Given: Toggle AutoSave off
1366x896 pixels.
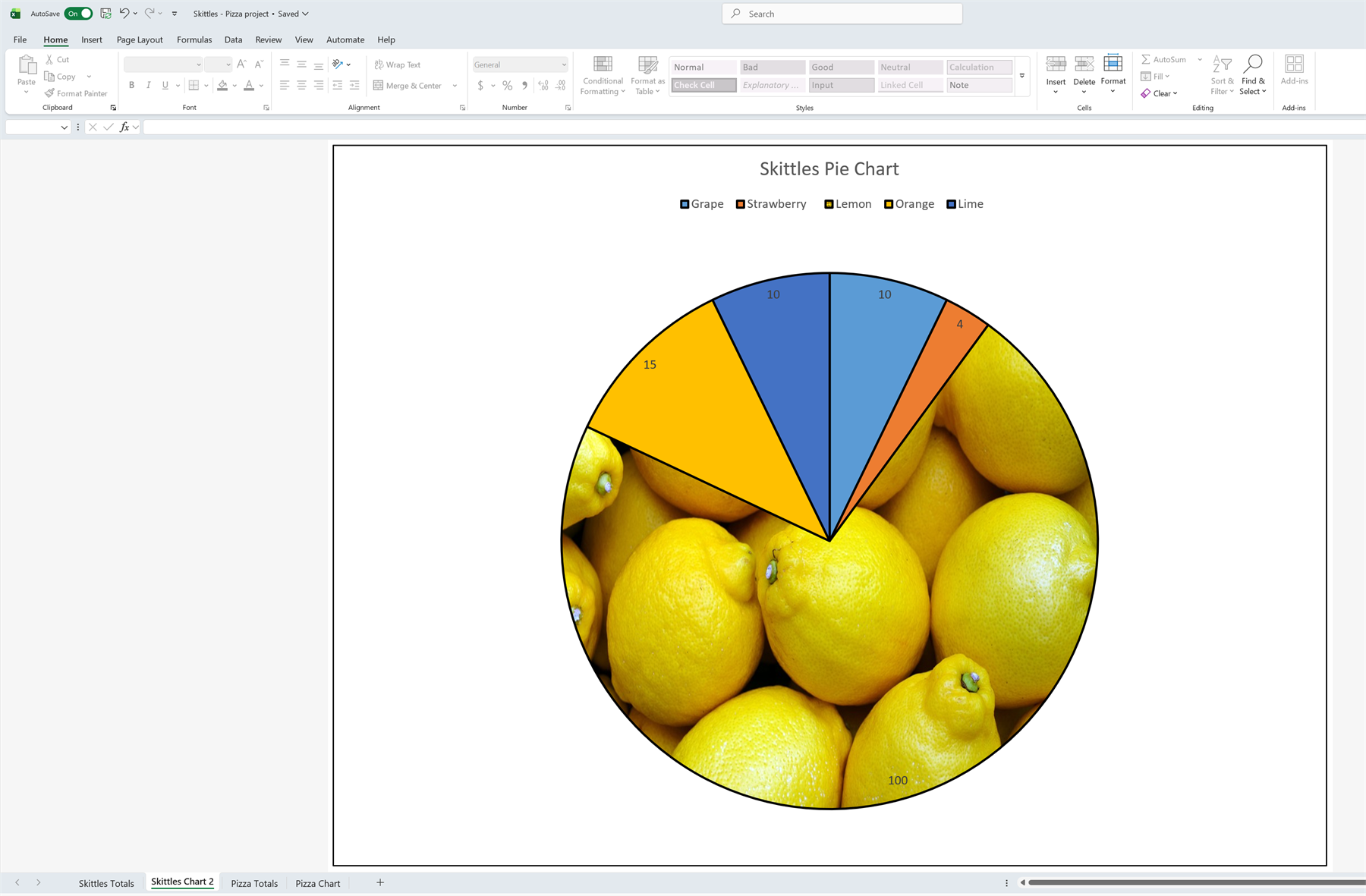Looking at the screenshot, I should (78, 13).
